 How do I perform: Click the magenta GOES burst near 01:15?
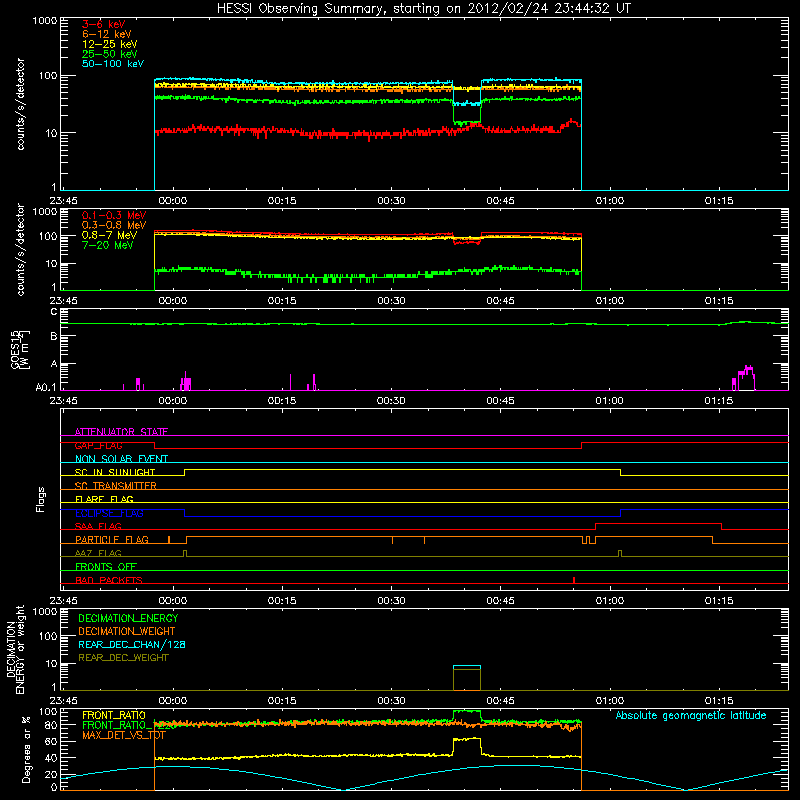[x=744, y=378]
